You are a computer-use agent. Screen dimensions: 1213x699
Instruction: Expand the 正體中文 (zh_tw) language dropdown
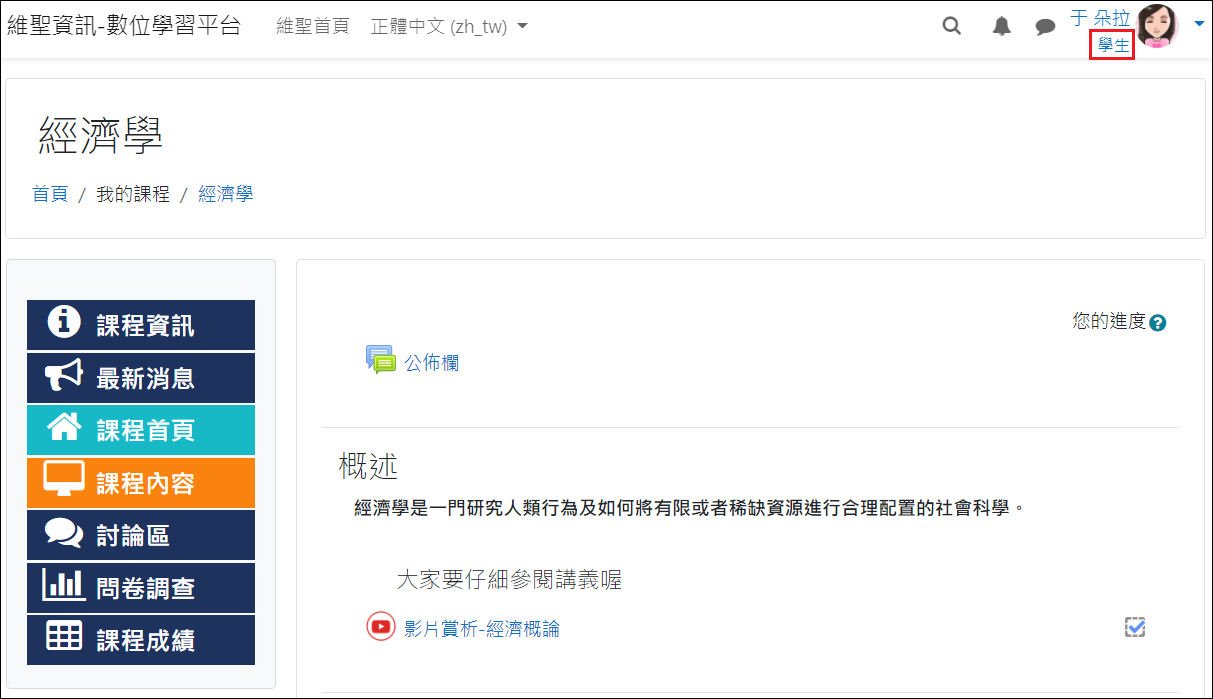(x=449, y=27)
